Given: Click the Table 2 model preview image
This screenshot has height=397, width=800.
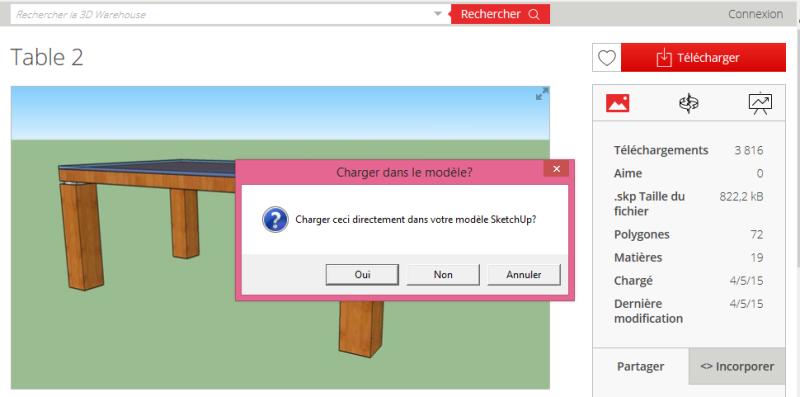Looking at the screenshot, I should (280, 237).
